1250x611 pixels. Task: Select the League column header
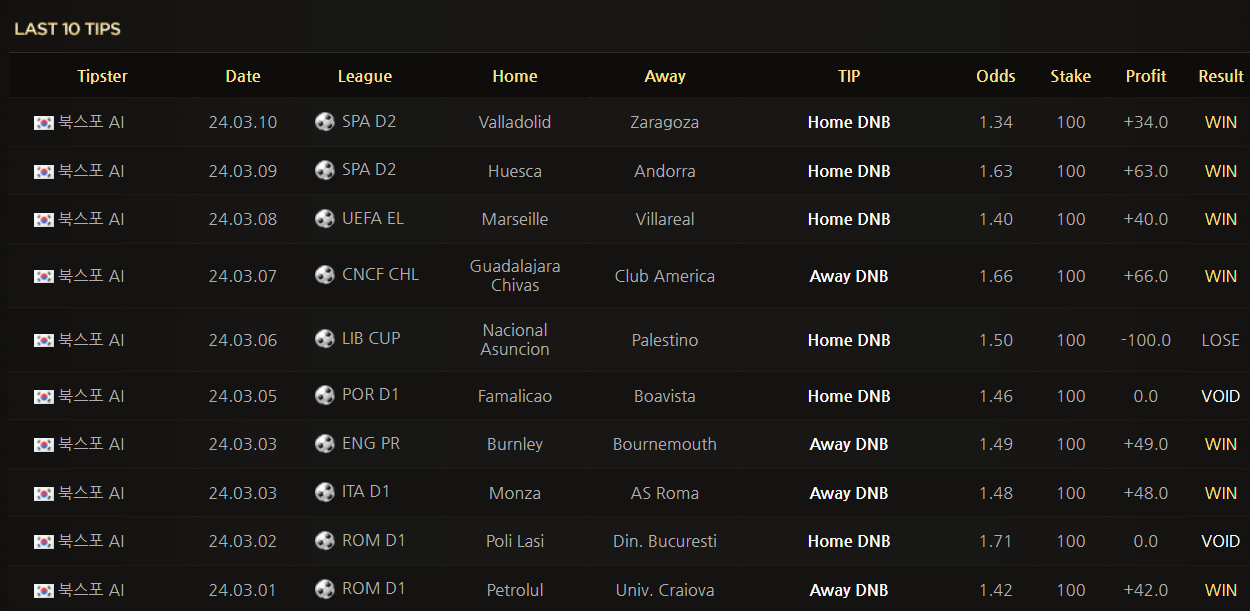click(365, 76)
